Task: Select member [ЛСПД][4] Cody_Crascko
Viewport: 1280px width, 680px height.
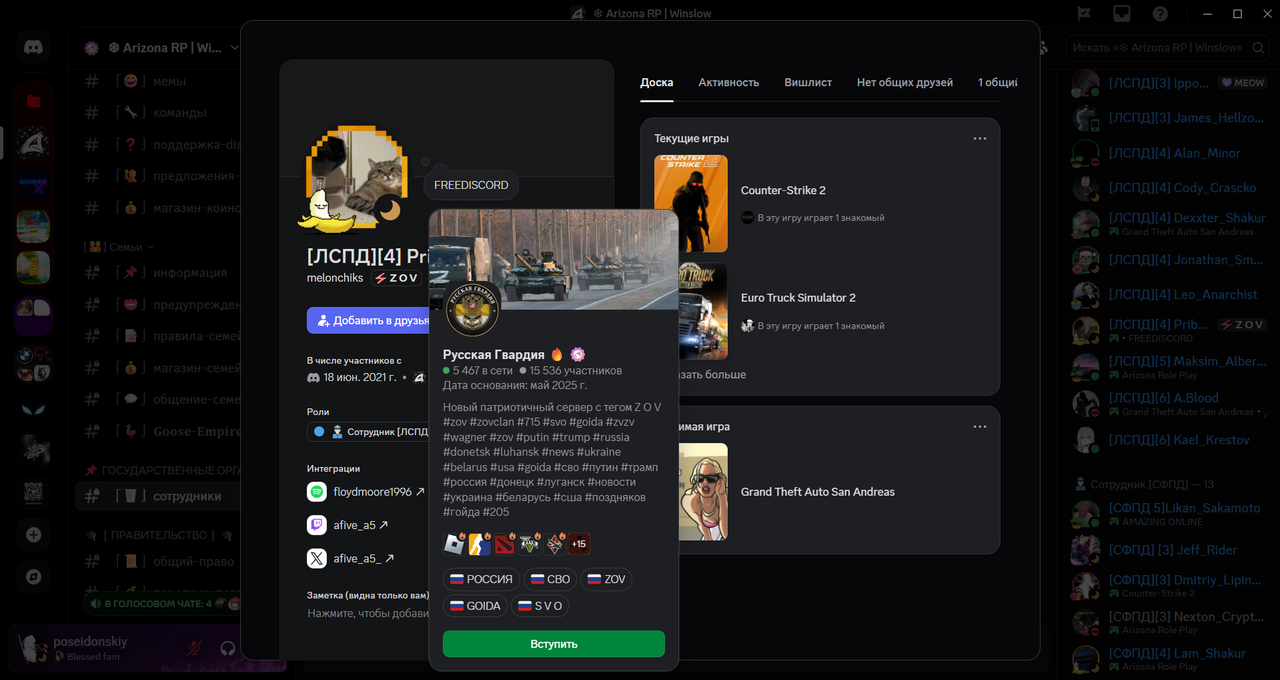Action: [x=1168, y=188]
